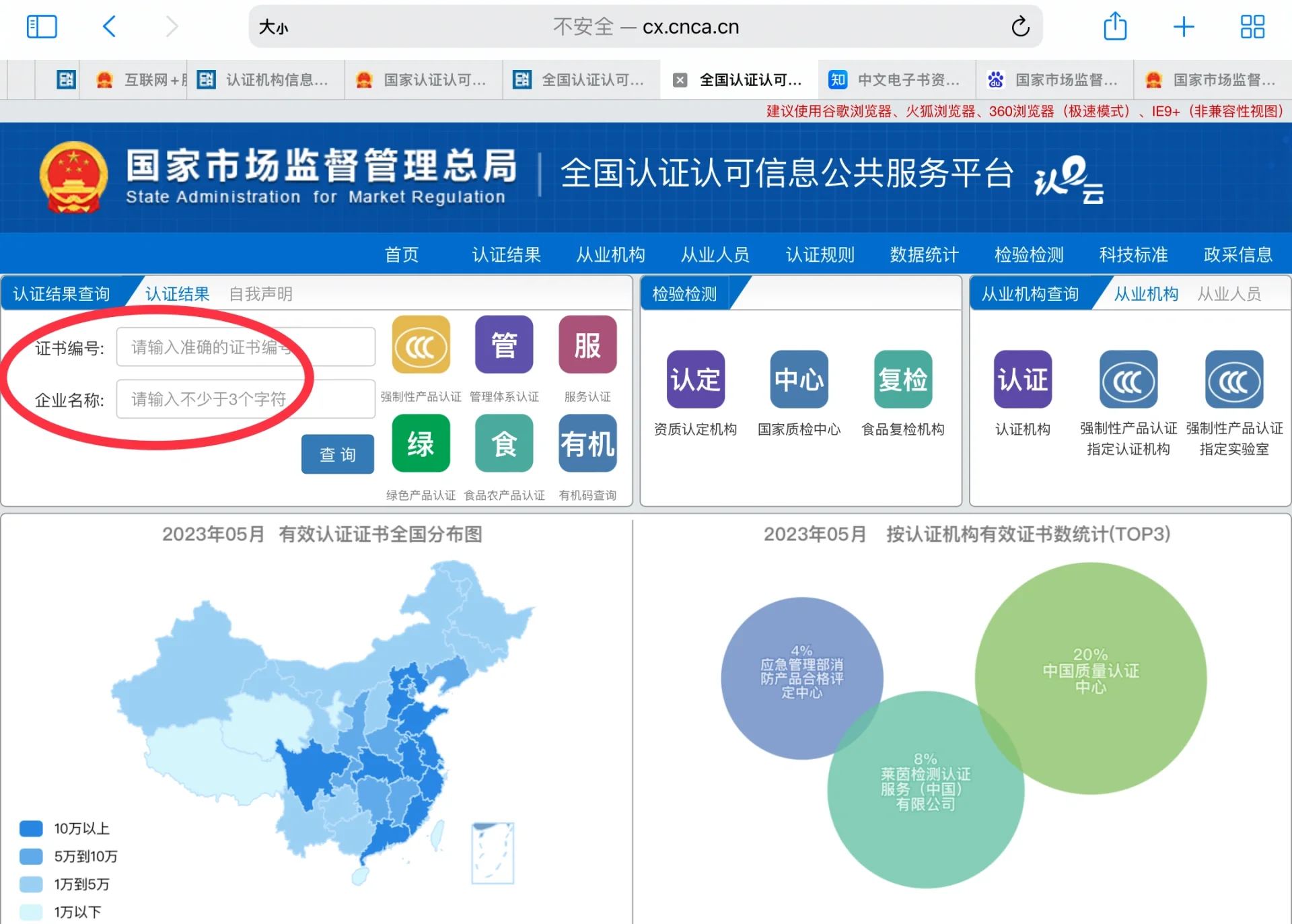The width and height of the screenshot is (1292, 924).
Task: Toggle the Safari sidebar button
Action: click(x=42, y=27)
